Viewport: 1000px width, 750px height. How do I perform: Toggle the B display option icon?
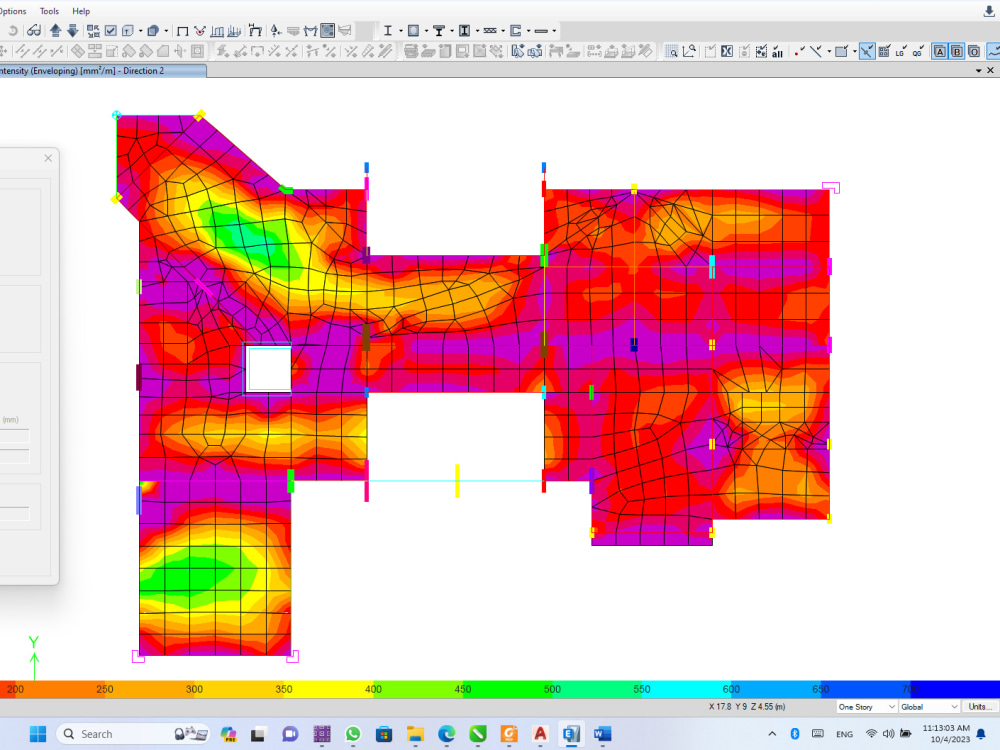957,50
